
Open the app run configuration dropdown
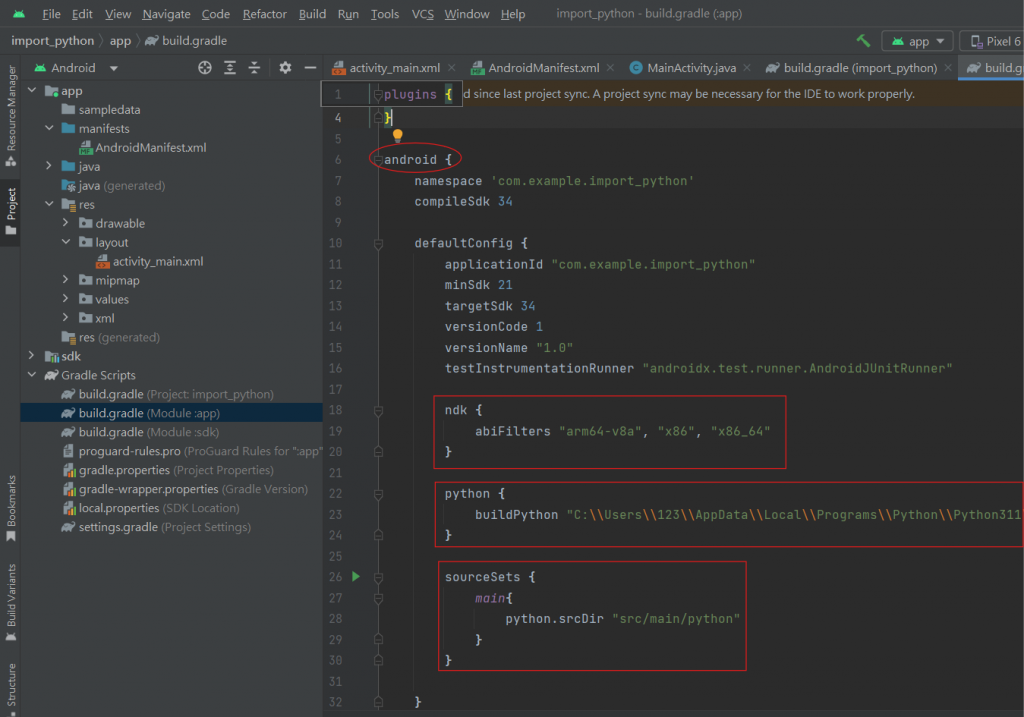(x=918, y=41)
